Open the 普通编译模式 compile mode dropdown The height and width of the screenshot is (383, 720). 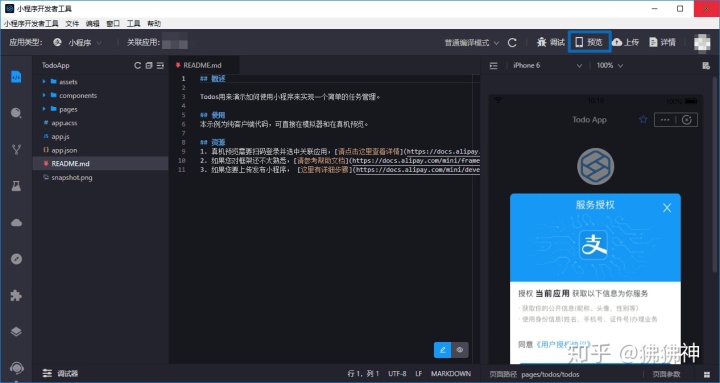[x=472, y=43]
